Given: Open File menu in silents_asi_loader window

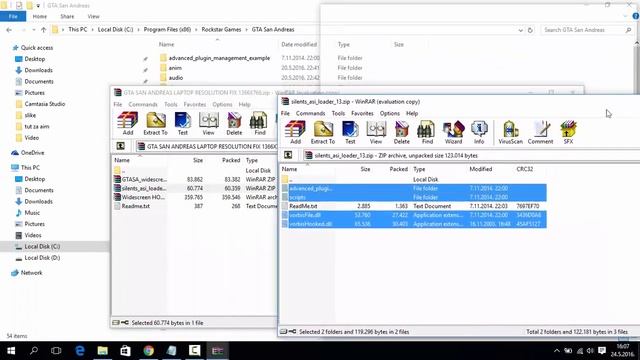Looking at the screenshot, I should tap(285, 113).
